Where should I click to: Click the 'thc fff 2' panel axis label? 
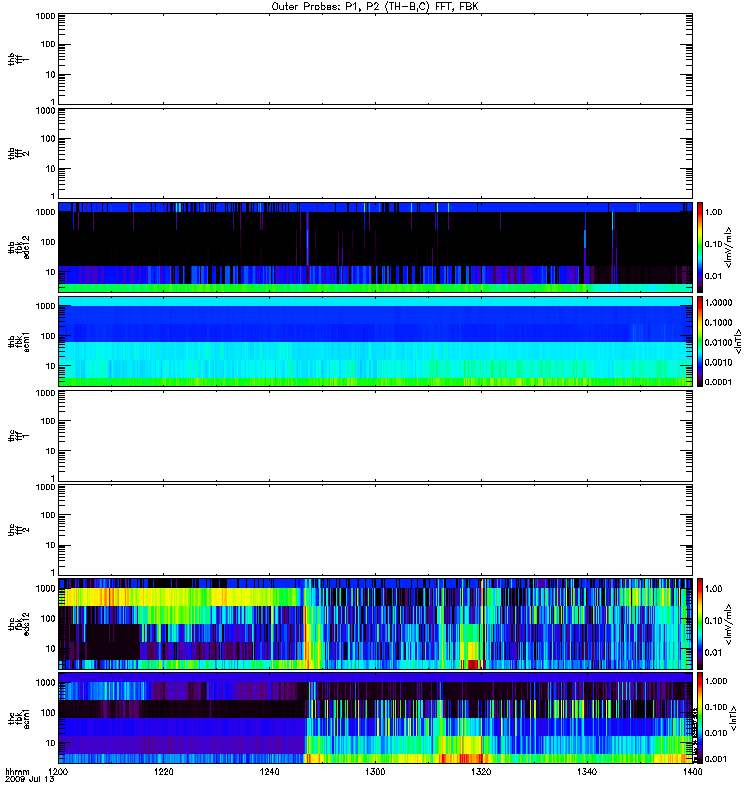point(18,530)
